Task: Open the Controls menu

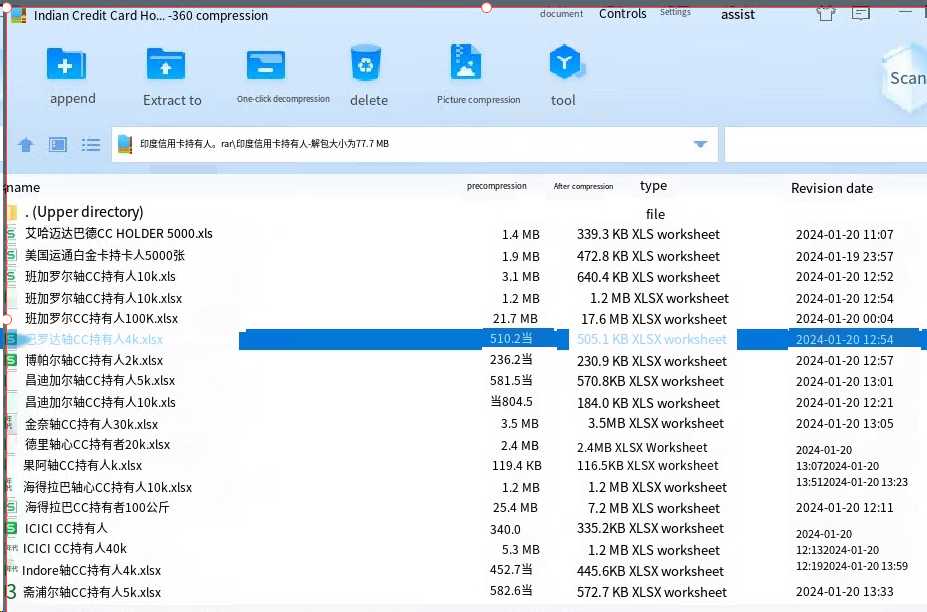Action: pos(623,14)
